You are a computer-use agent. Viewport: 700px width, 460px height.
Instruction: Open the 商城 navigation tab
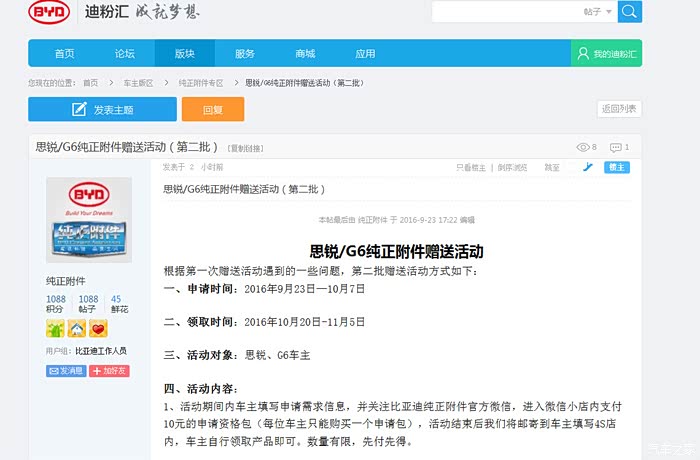305,54
